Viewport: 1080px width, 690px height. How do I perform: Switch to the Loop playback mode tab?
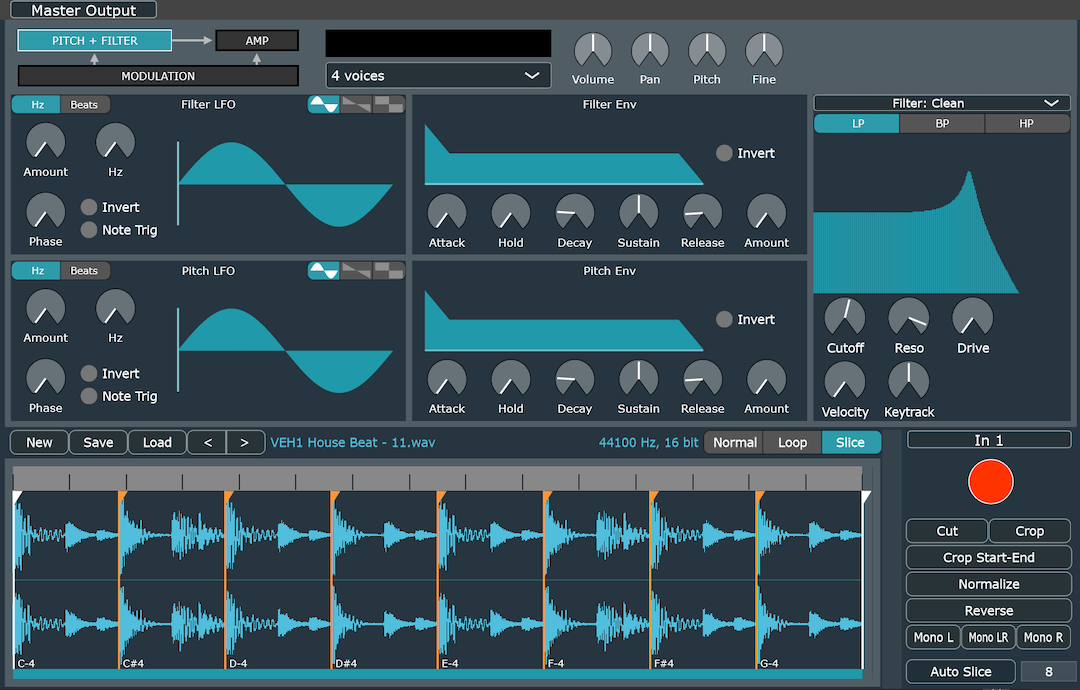(791, 442)
